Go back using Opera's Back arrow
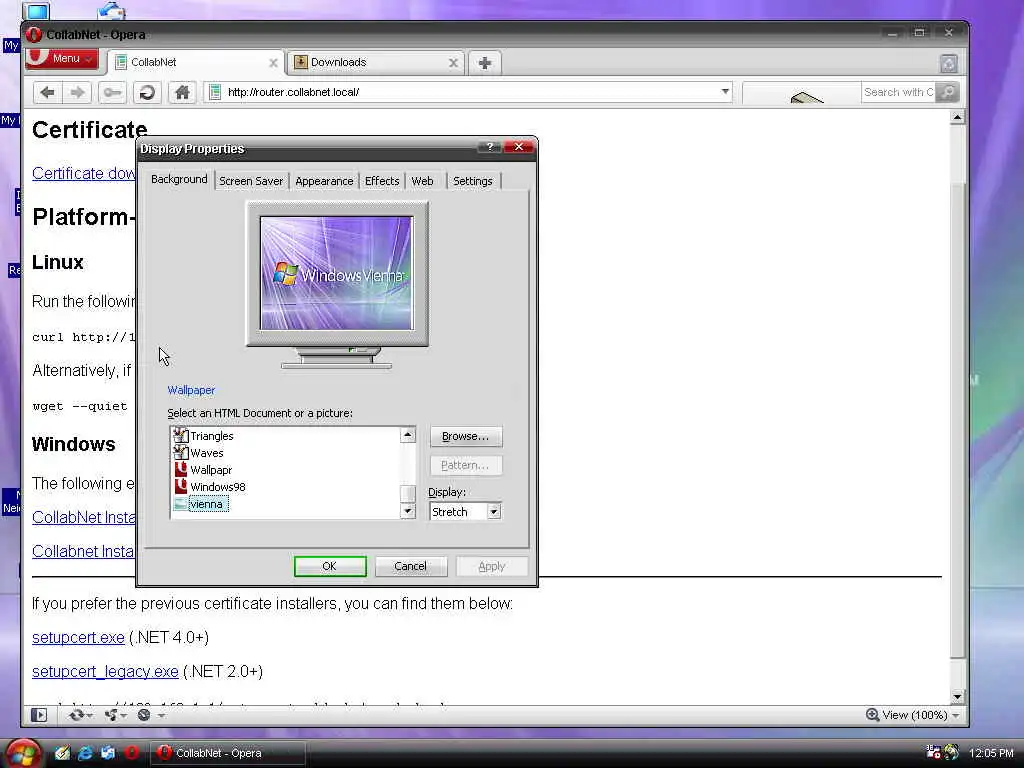 (x=47, y=92)
